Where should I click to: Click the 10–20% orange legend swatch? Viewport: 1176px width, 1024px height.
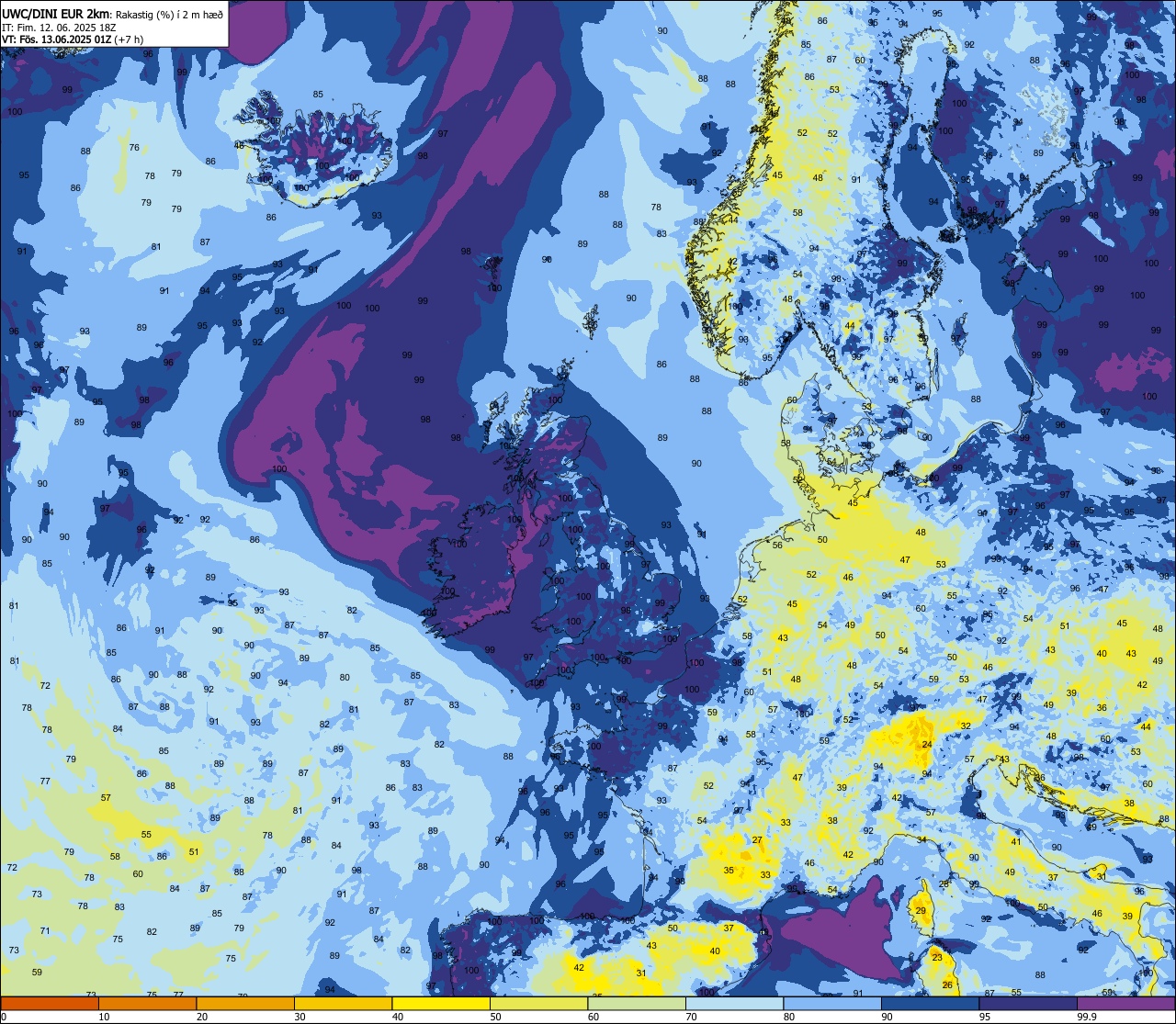(x=147, y=1003)
